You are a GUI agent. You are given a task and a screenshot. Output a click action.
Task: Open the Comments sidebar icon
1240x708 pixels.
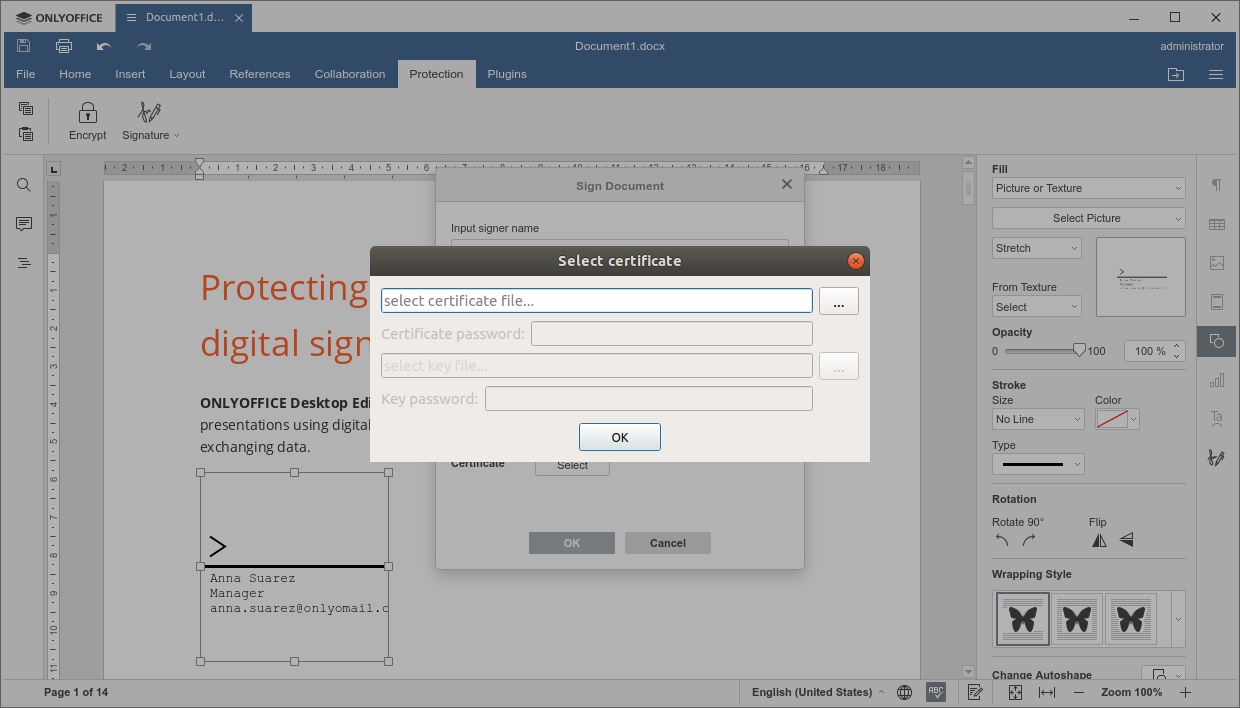24,224
